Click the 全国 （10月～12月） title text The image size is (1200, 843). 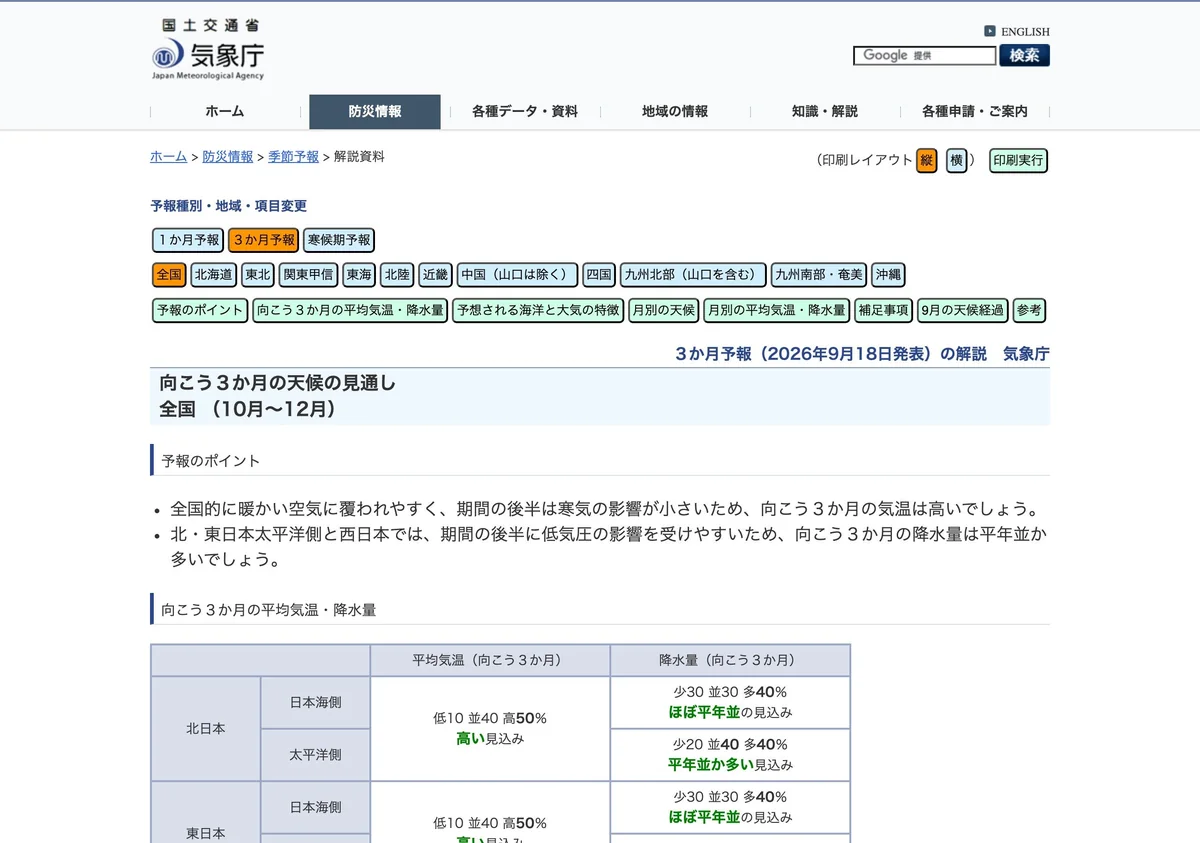249,409
